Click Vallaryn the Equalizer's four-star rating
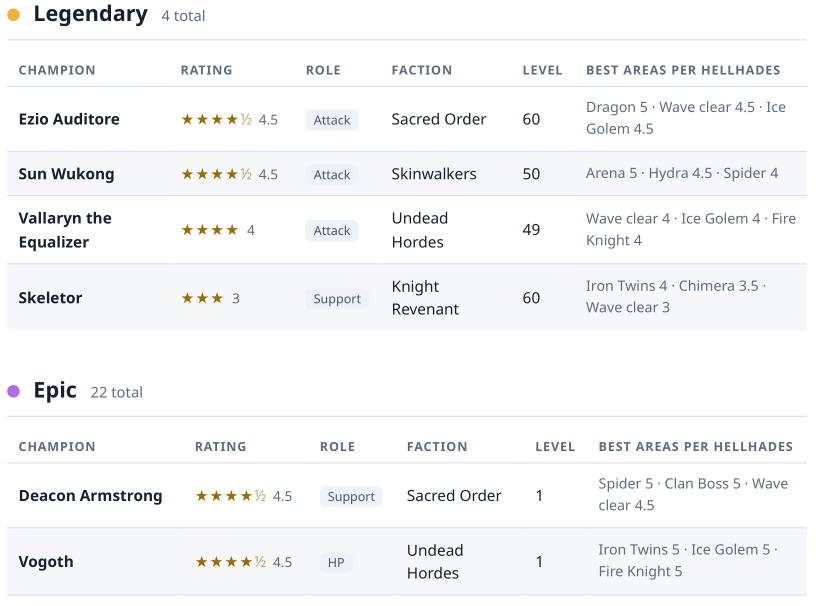Screen dimensions: 816x606 click(x=218, y=230)
